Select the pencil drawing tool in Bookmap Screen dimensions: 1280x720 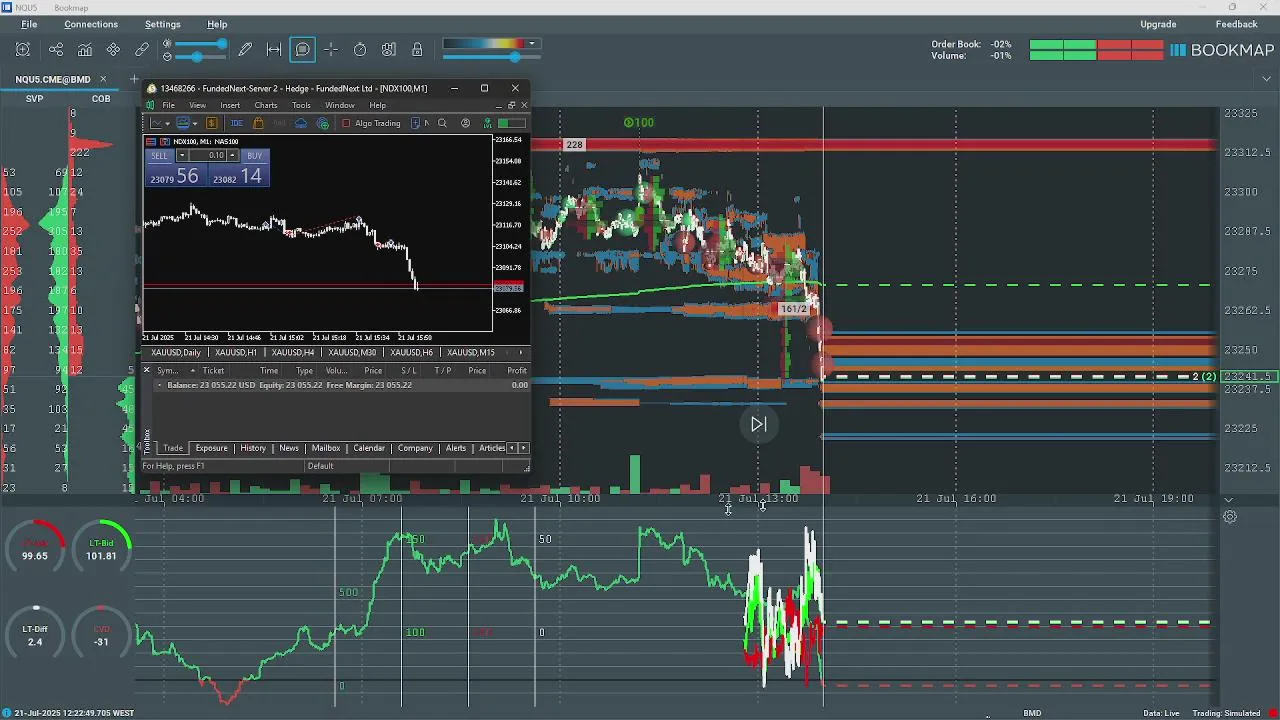tap(245, 49)
